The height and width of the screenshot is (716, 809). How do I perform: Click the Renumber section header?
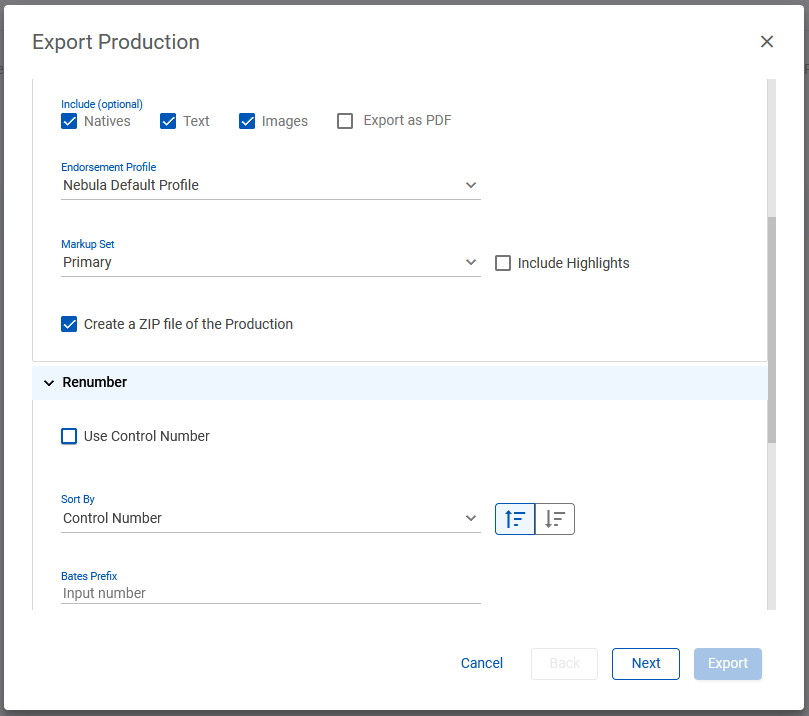click(400, 383)
